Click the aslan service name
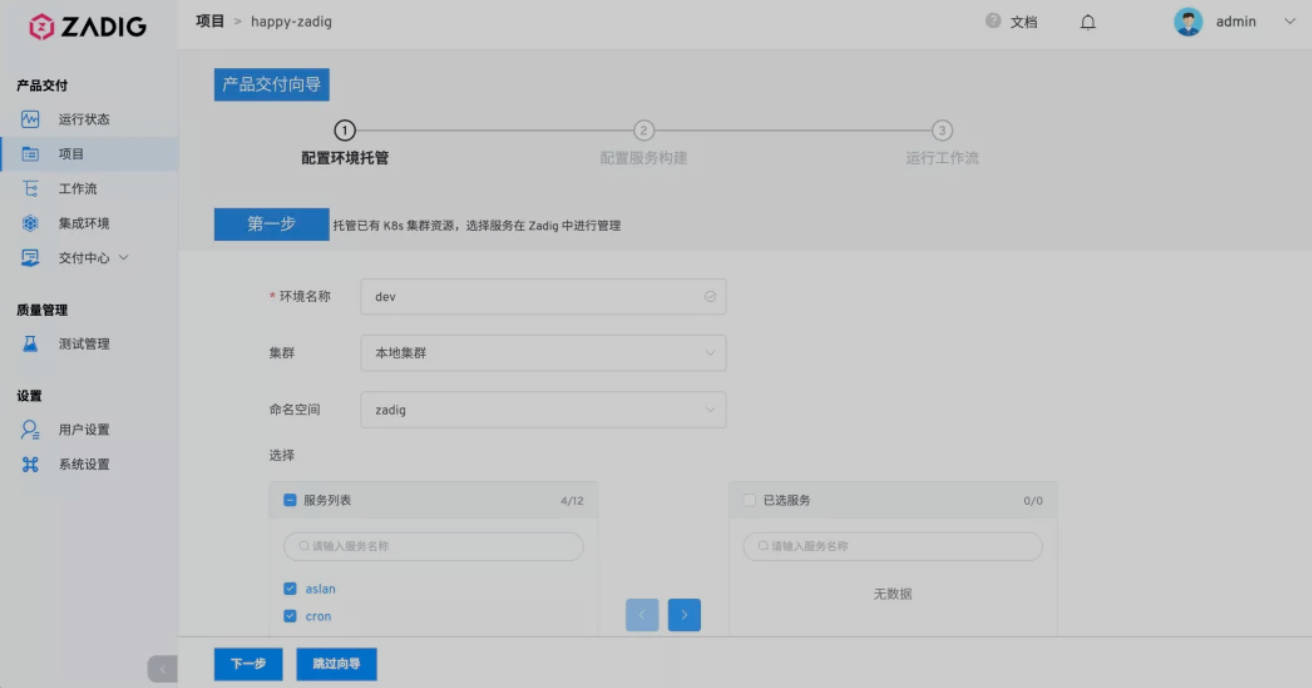This screenshot has width=1312, height=688. 320,589
